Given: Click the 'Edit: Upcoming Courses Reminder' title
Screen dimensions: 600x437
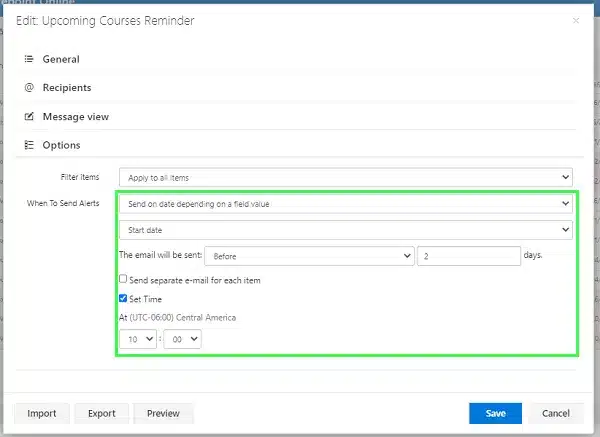Looking at the screenshot, I should click(x=105, y=21).
